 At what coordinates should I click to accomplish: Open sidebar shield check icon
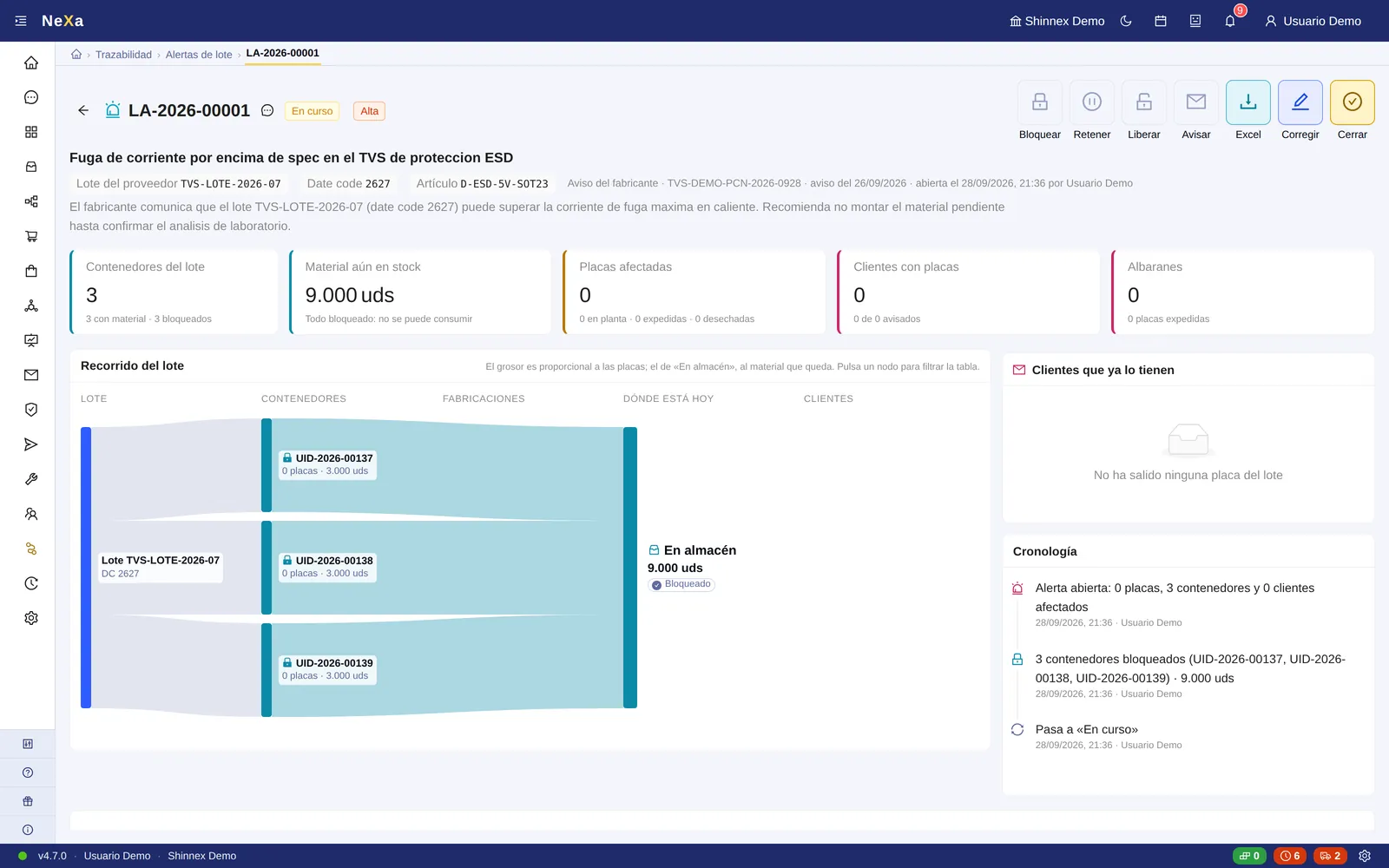click(31, 410)
